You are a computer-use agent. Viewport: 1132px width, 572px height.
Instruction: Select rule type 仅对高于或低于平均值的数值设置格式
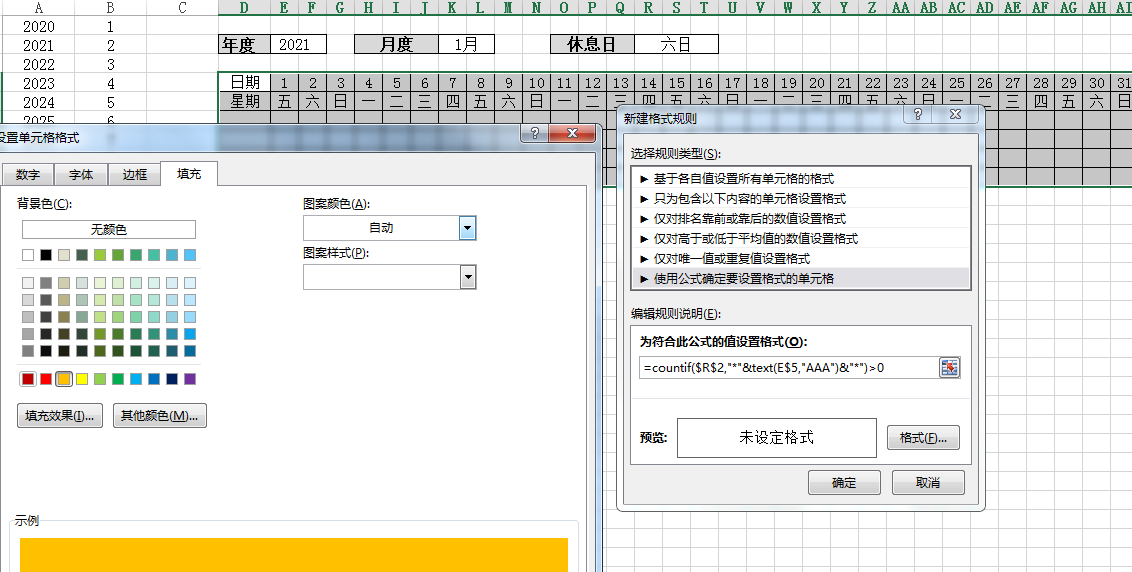coord(800,238)
